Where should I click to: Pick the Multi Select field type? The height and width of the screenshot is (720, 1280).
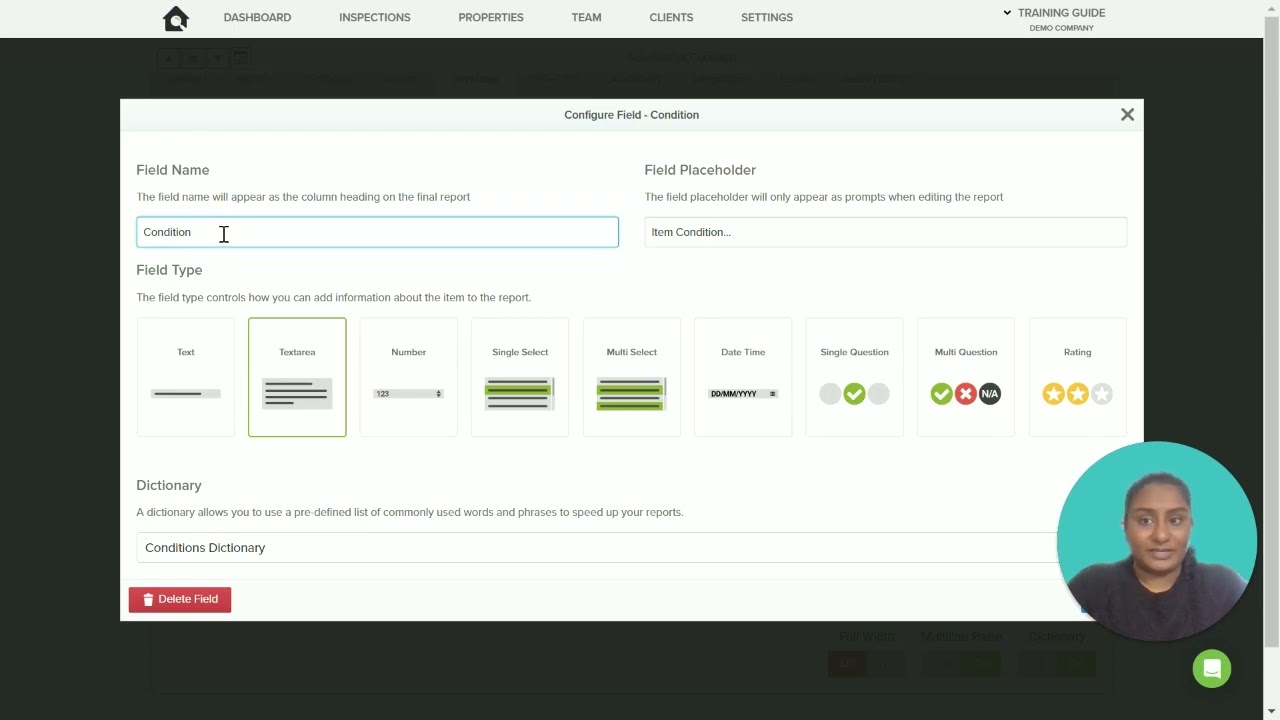[x=632, y=377]
